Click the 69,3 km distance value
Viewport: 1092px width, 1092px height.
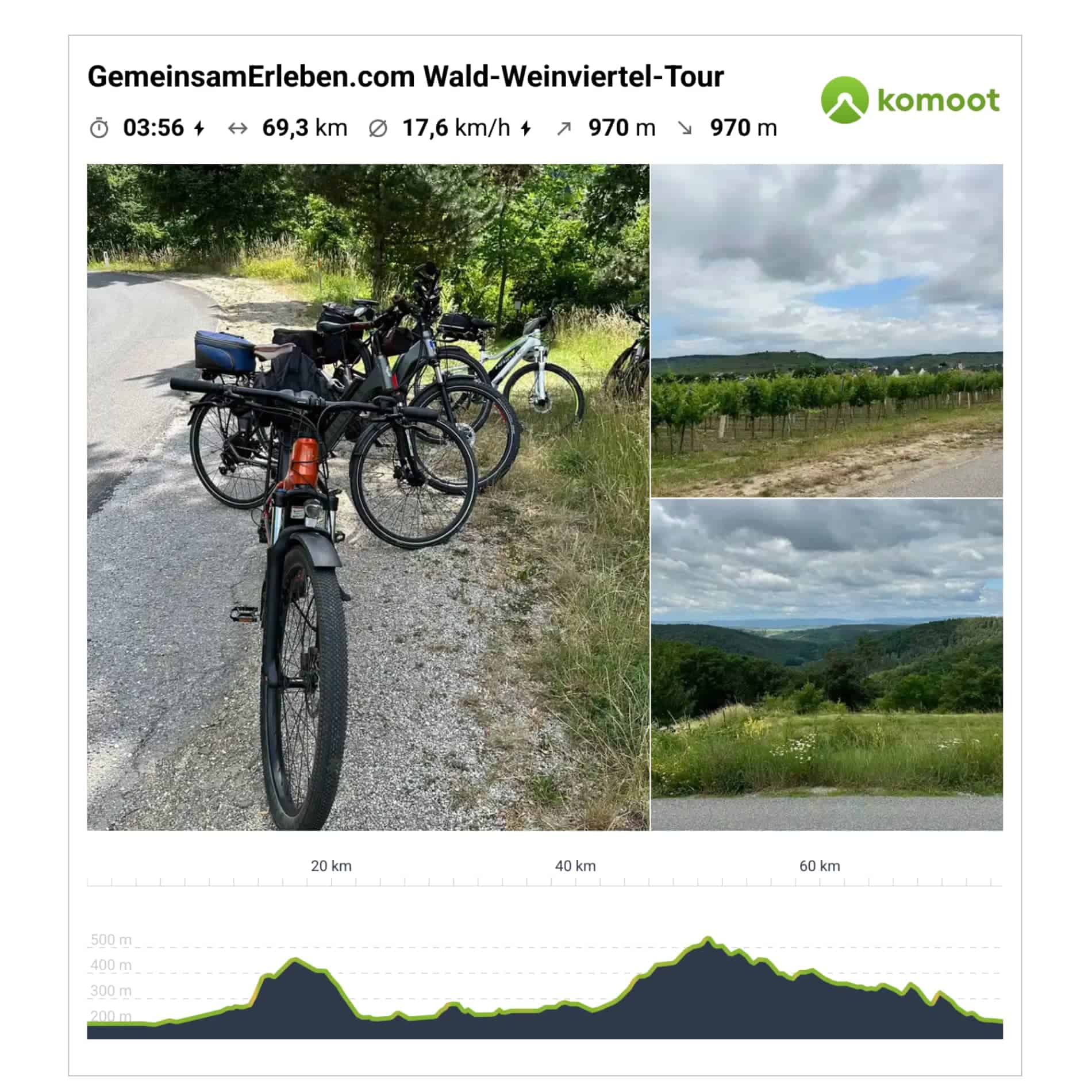click(x=305, y=128)
